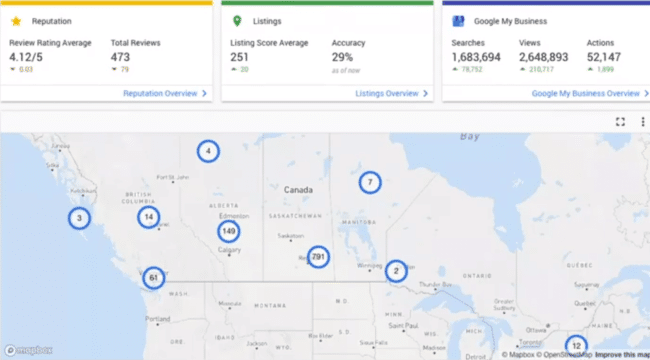Open the map's three-dot options menu
The height and width of the screenshot is (360, 650).
pos(643,122)
